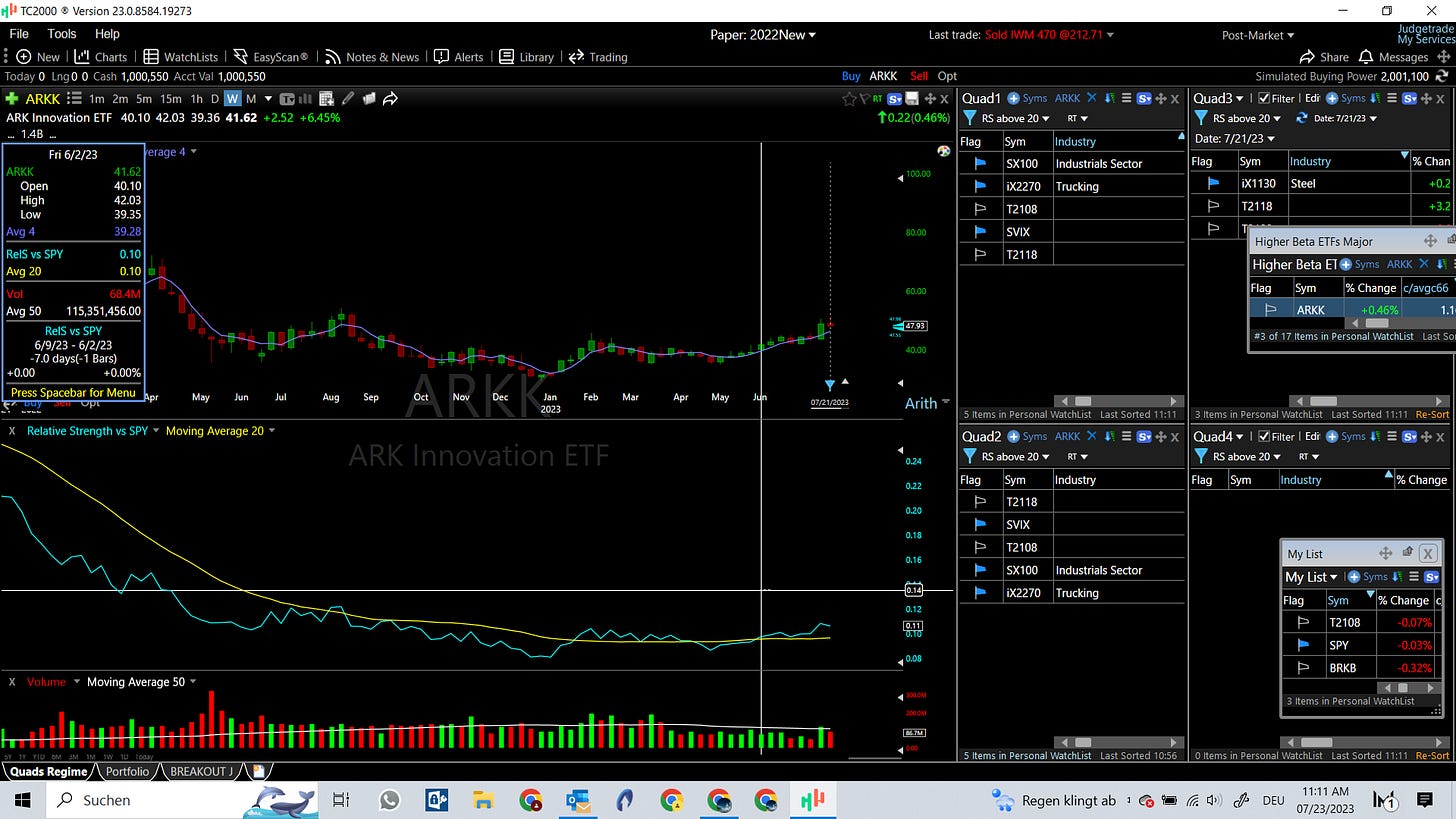This screenshot has height=819, width=1456.
Task: Click the Quad1 list menu icon
Action: 1126,98
